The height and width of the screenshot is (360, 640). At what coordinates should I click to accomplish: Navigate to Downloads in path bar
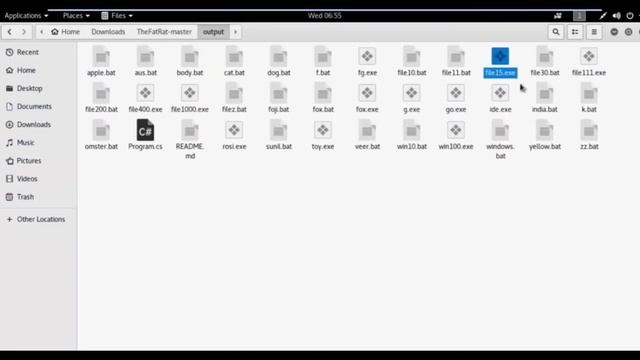click(x=108, y=32)
